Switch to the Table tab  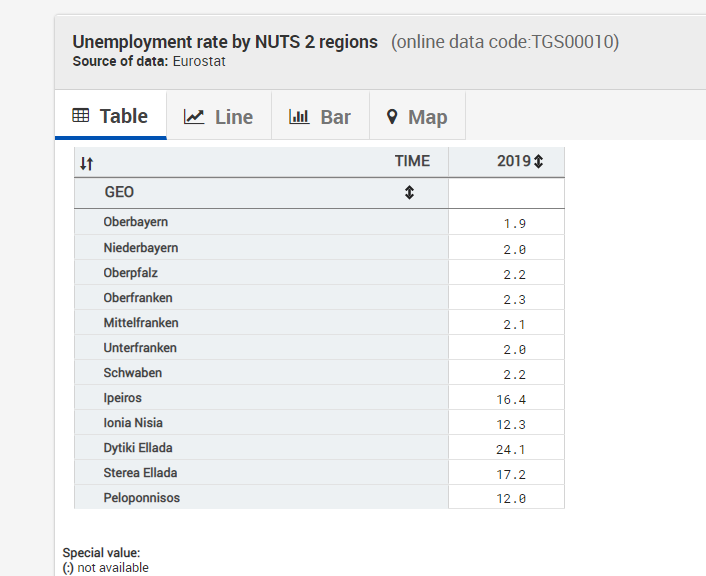click(x=111, y=116)
